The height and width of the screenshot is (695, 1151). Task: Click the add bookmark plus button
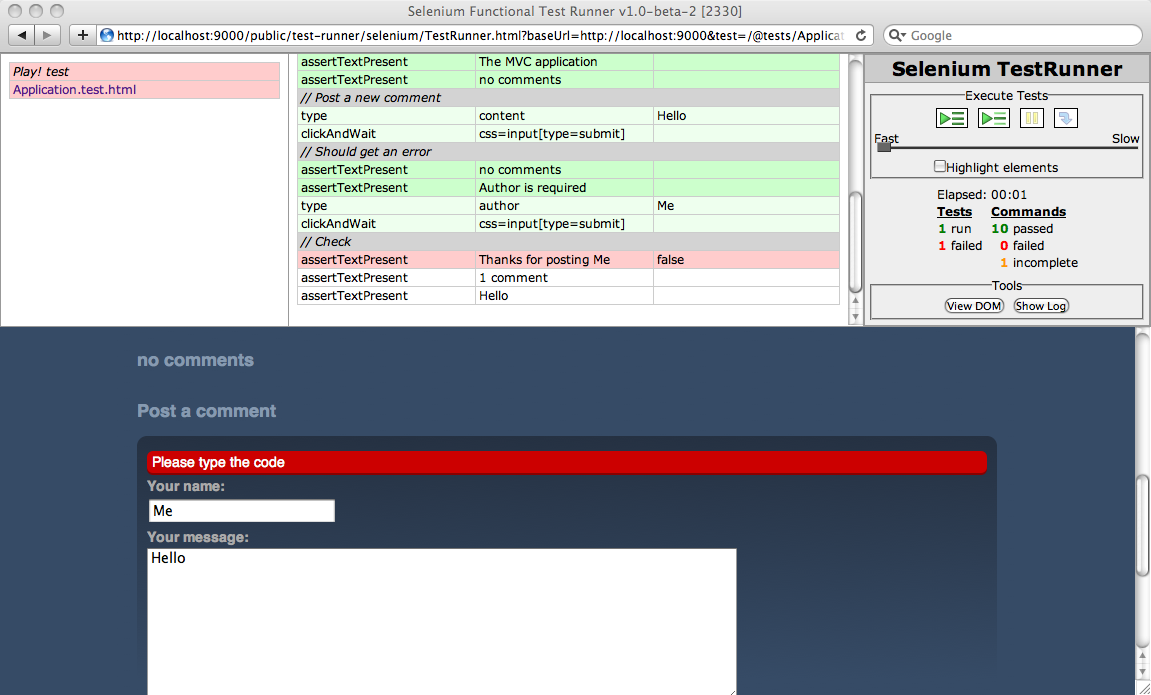[83, 35]
